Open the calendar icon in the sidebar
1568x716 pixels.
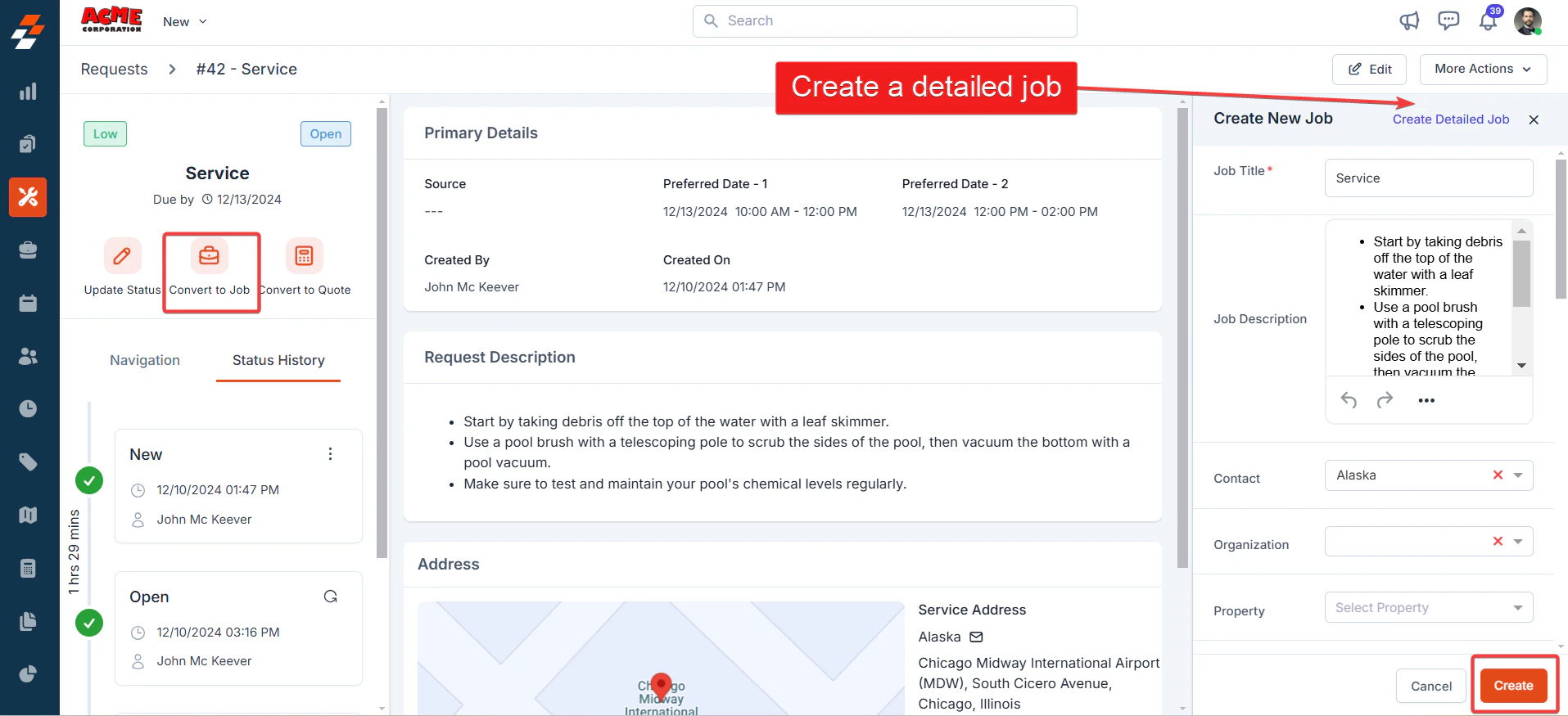pos(28,304)
